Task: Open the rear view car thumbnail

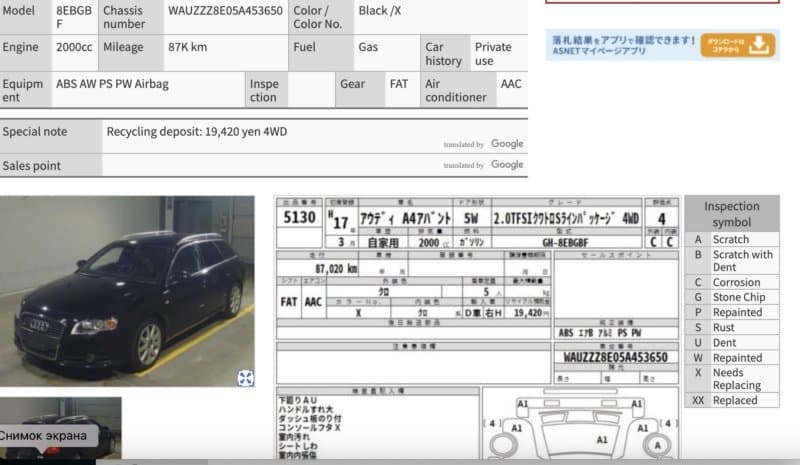Action: click(61, 428)
